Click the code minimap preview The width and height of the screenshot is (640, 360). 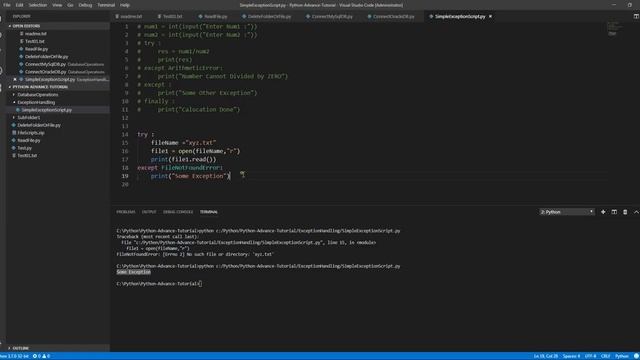[x=615, y=28]
